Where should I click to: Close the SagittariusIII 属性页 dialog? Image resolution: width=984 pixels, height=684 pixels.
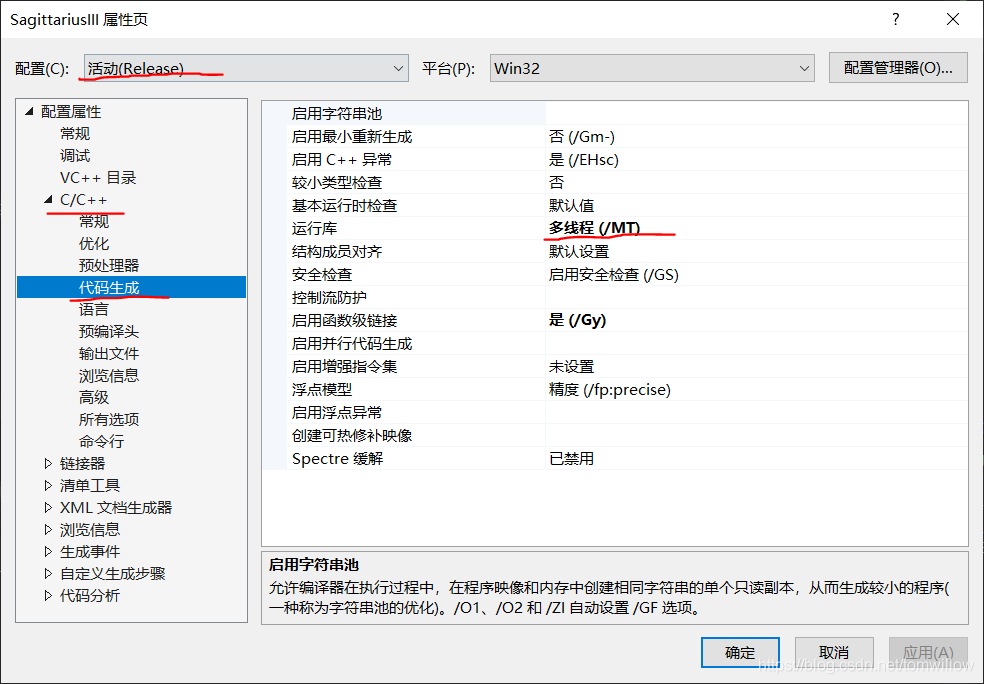(953, 19)
